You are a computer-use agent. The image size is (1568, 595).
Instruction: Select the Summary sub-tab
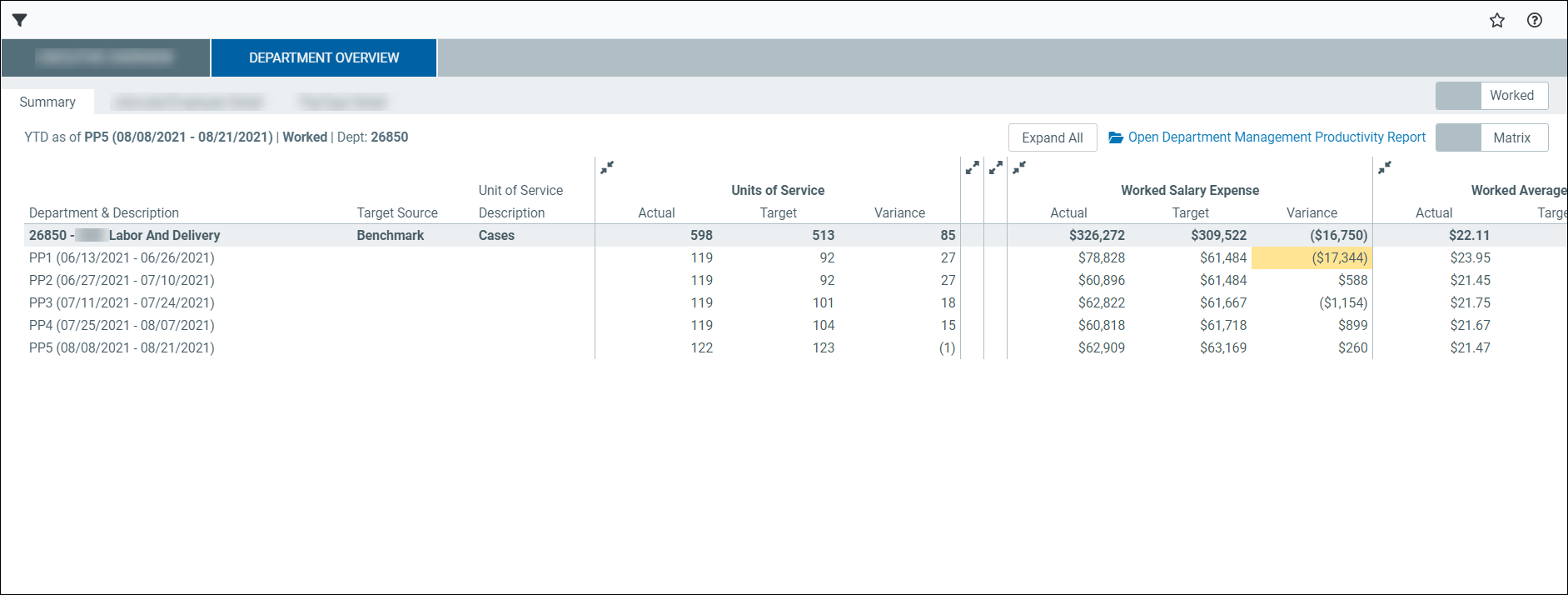[47, 102]
